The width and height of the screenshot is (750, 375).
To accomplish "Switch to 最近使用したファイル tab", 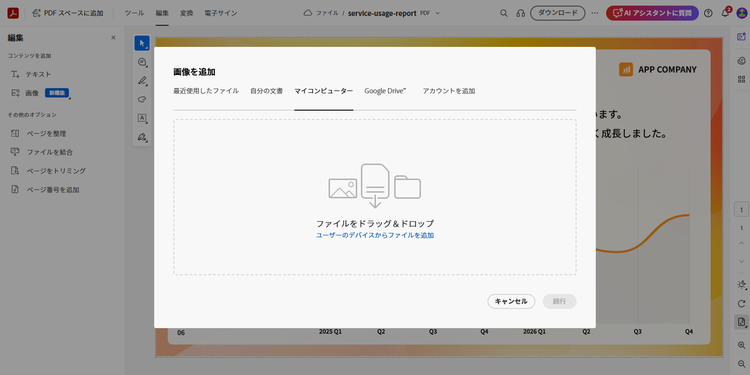I will [206, 91].
